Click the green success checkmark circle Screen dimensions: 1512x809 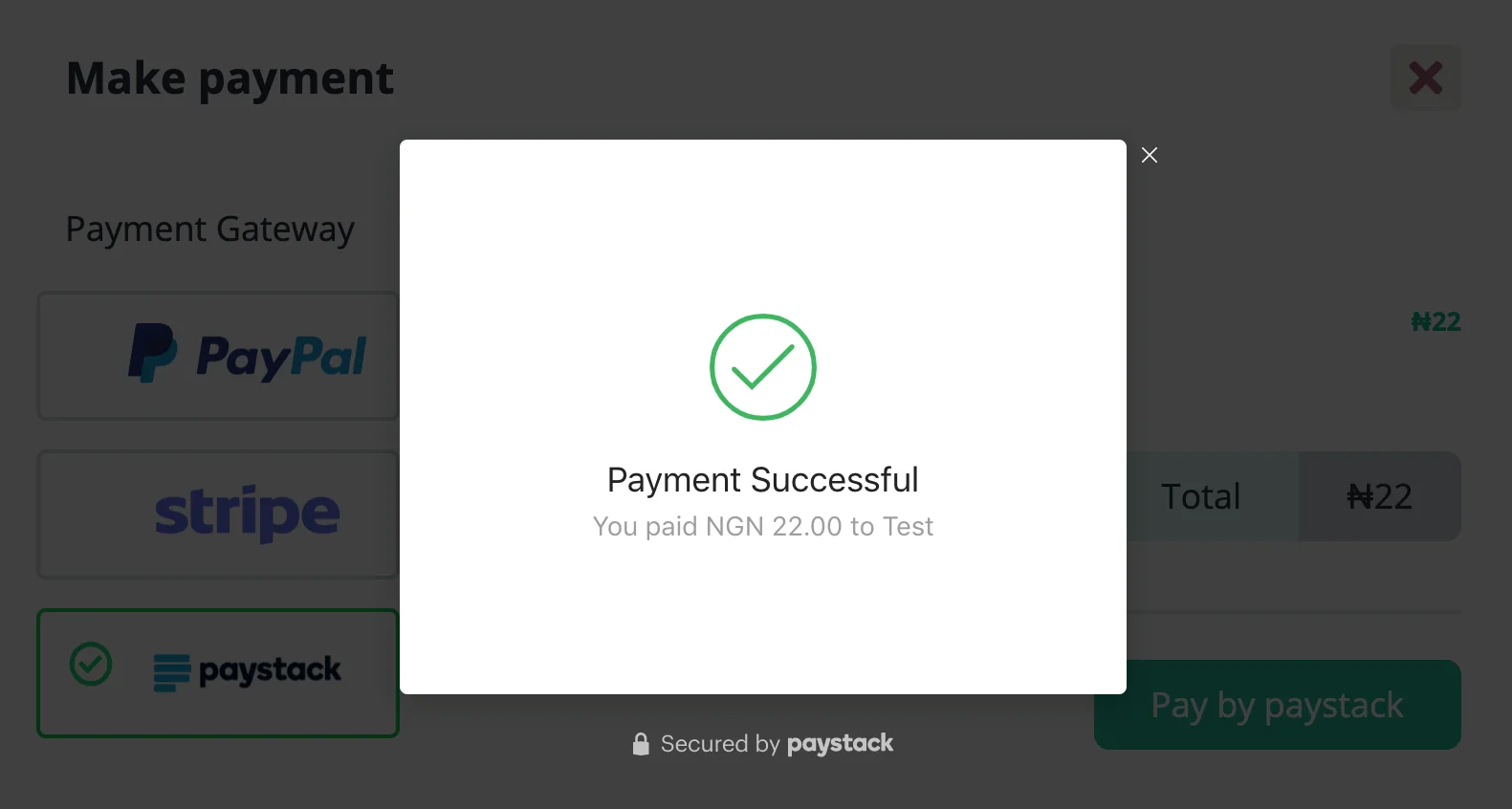[763, 367]
